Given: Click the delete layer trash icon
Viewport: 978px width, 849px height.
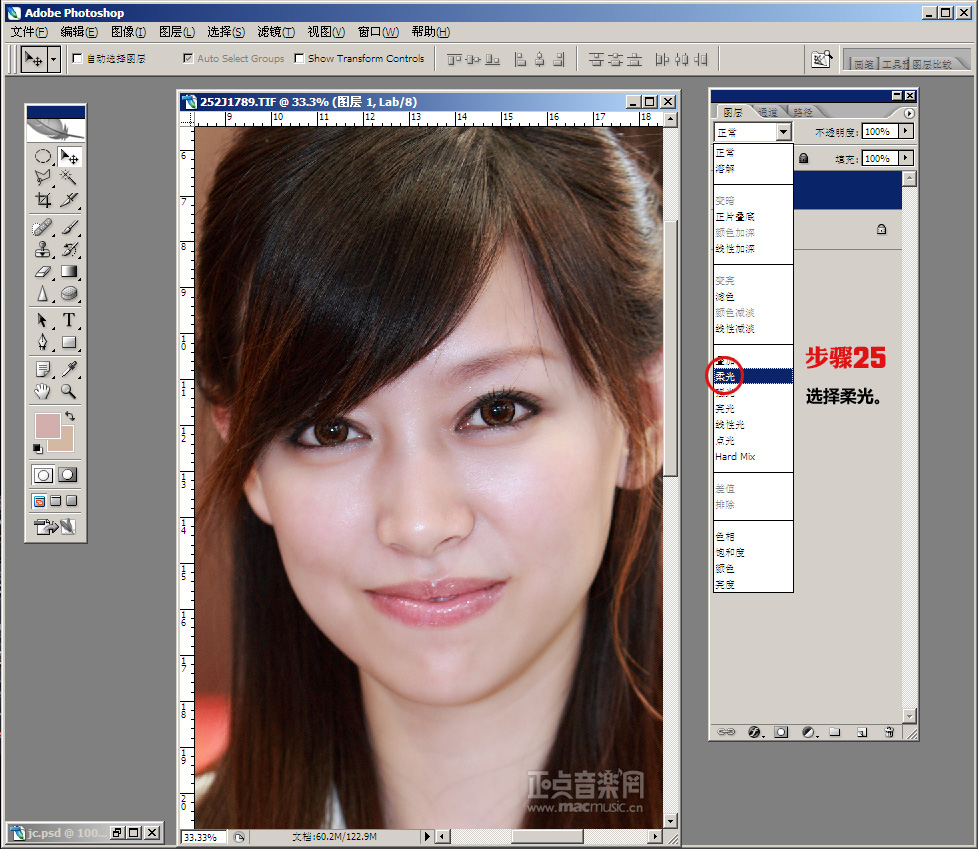Looking at the screenshot, I should click(x=888, y=732).
